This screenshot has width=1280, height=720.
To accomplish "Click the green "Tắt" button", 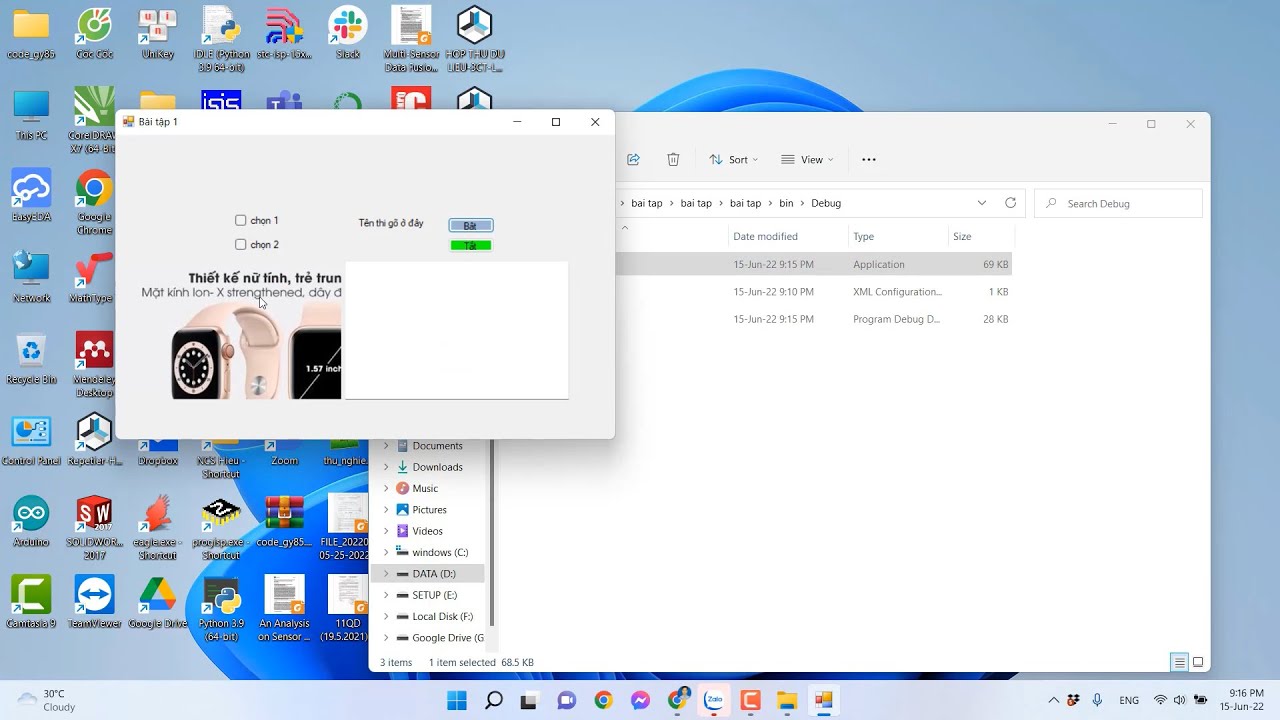I will [x=470, y=245].
